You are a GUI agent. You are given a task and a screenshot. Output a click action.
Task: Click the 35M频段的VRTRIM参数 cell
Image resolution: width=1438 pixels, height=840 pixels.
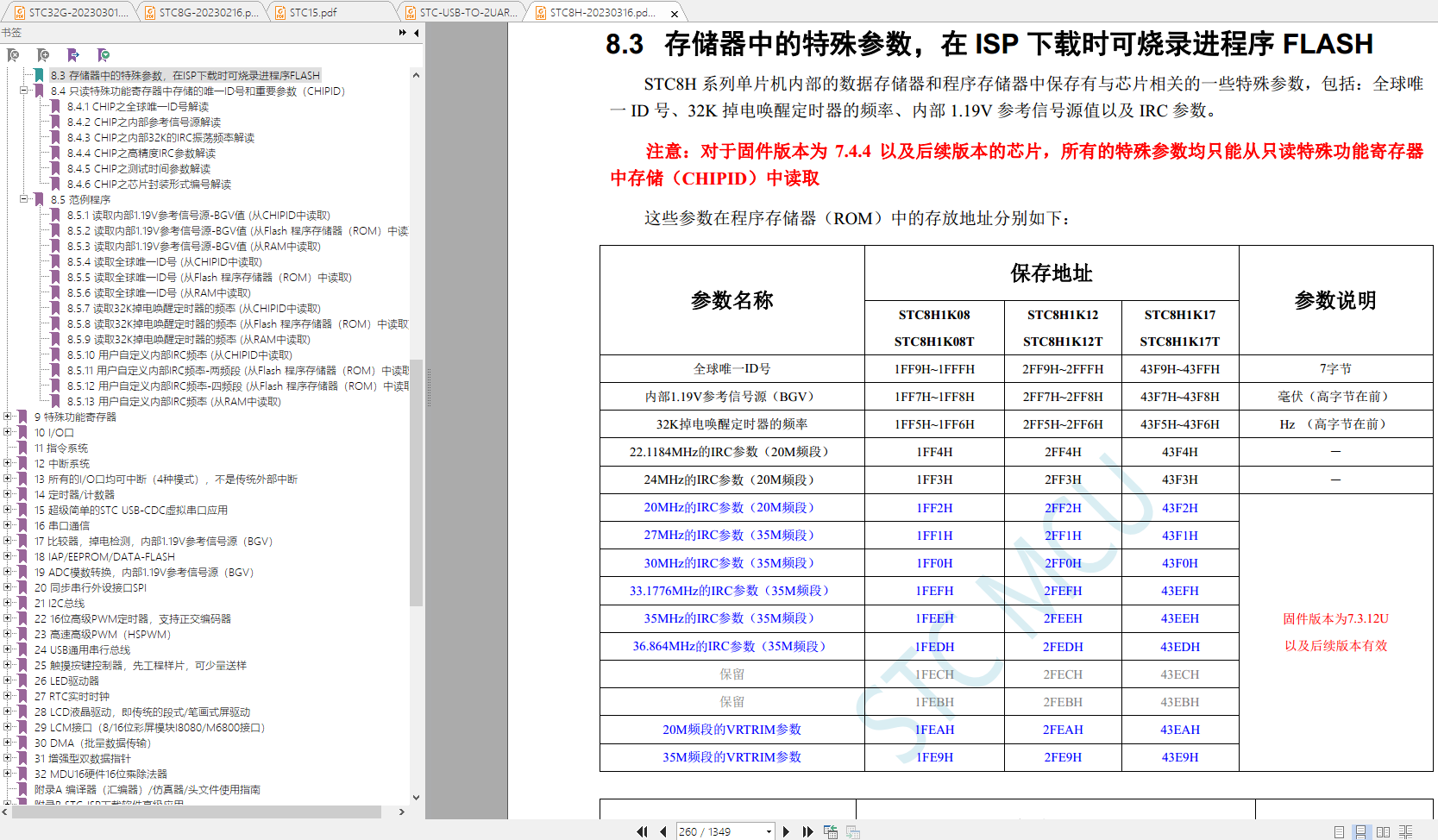point(732,756)
